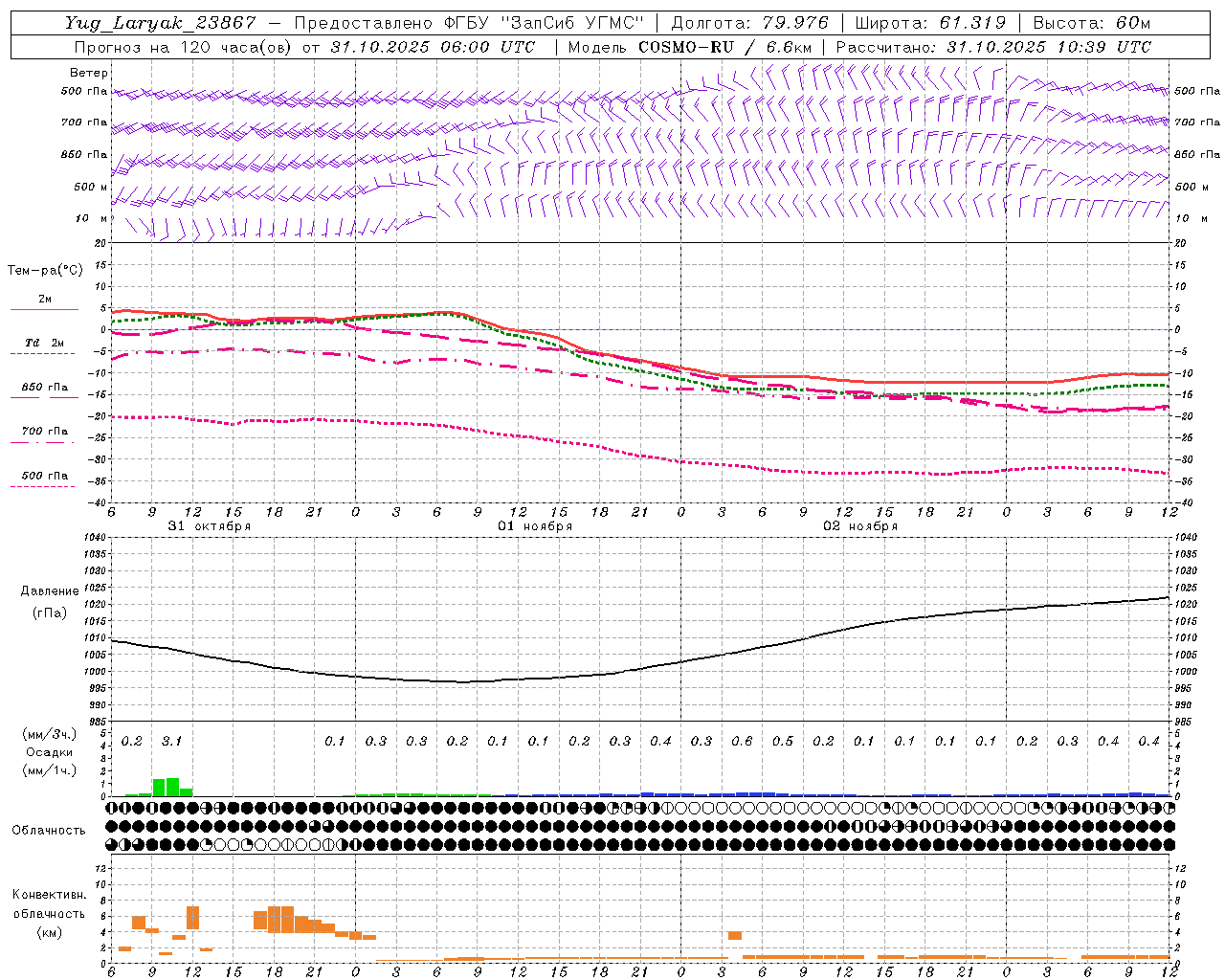Click the 700 гПа temperature legend label
The height and width of the screenshot is (980, 1225).
pyautogui.click(x=45, y=431)
